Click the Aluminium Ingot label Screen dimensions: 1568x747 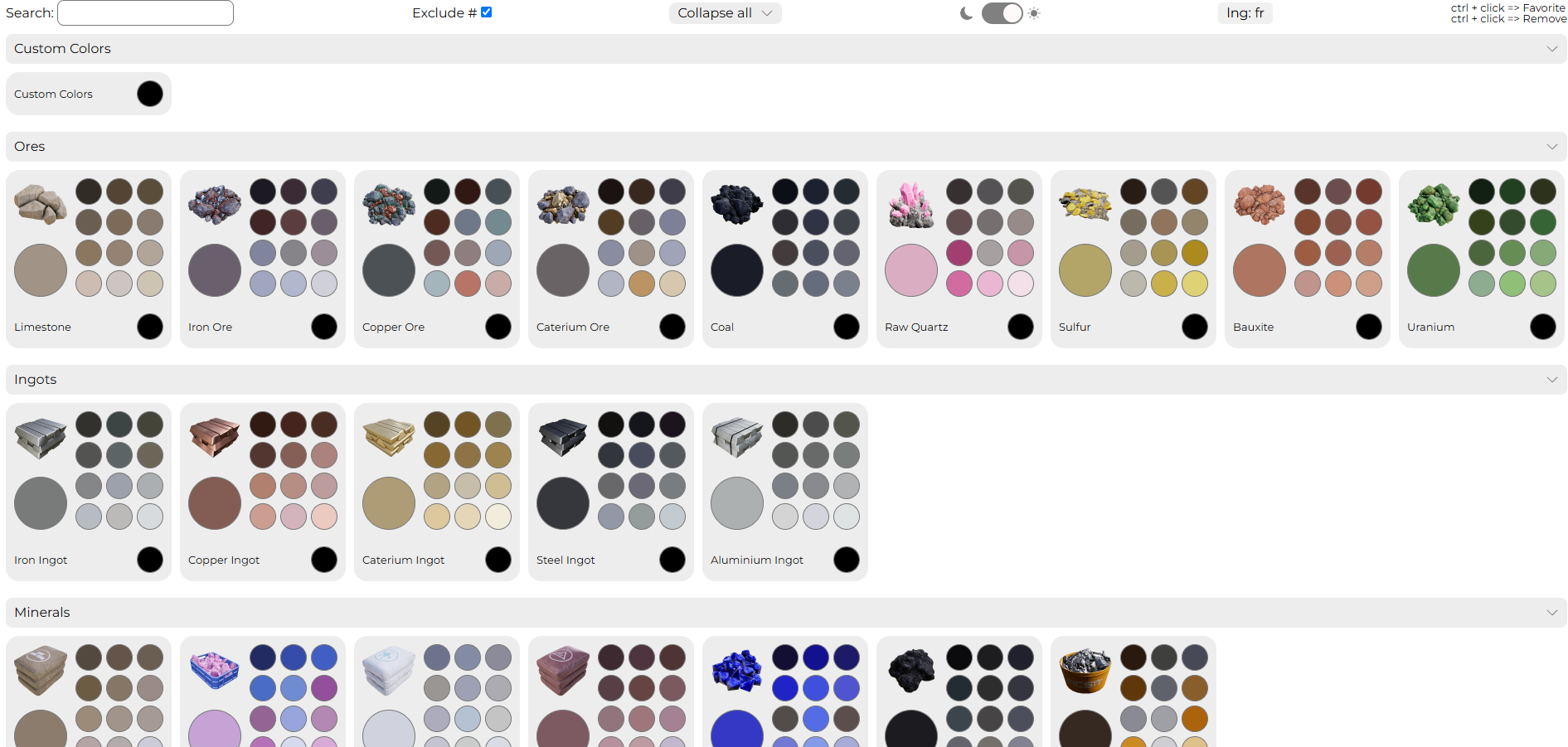(x=757, y=560)
